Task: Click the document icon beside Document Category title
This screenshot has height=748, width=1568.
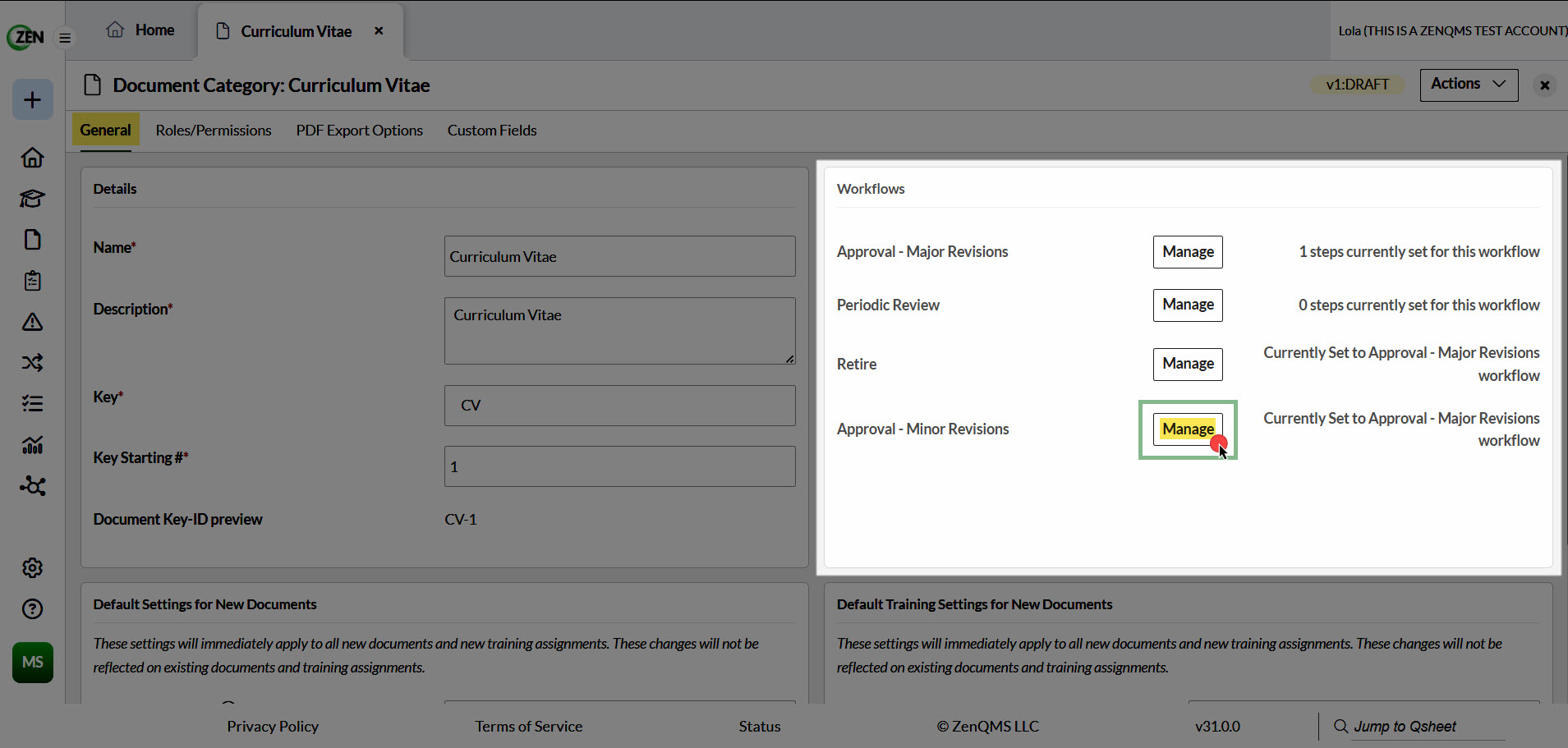Action: [93, 85]
